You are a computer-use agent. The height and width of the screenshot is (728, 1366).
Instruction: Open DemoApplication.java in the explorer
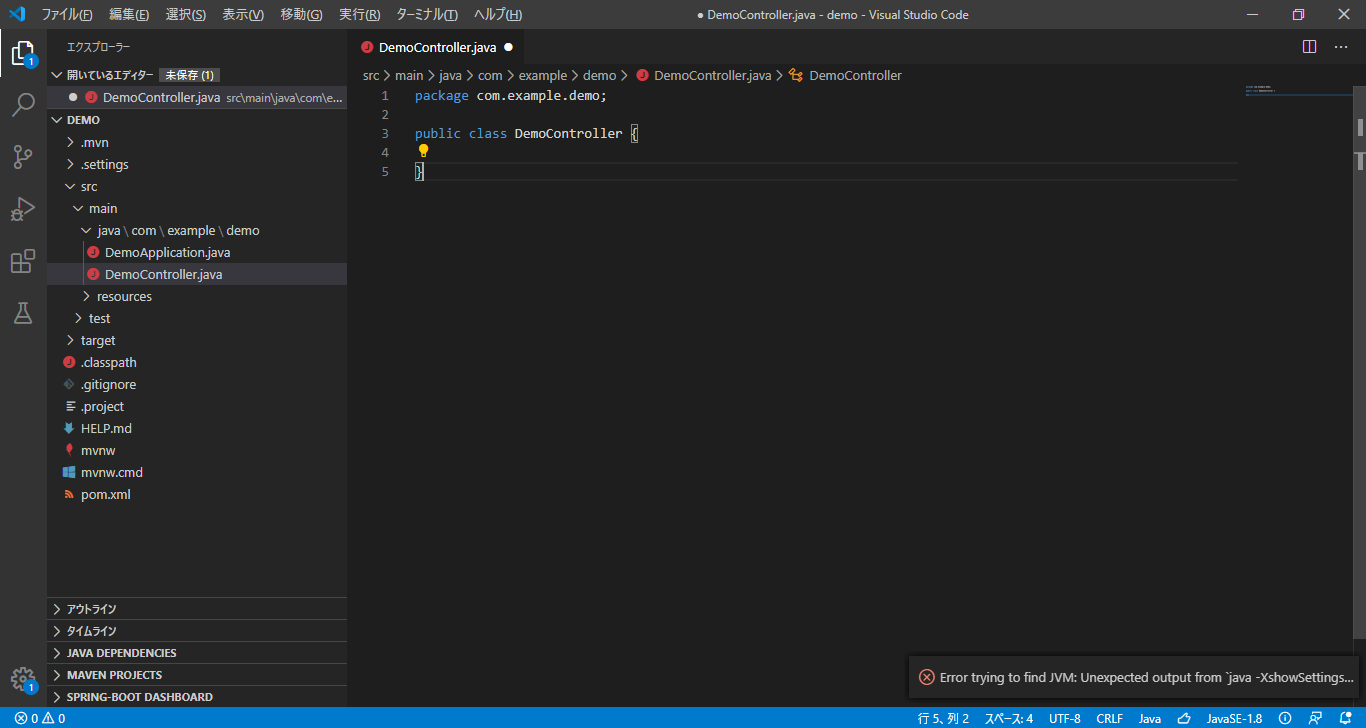point(197,252)
